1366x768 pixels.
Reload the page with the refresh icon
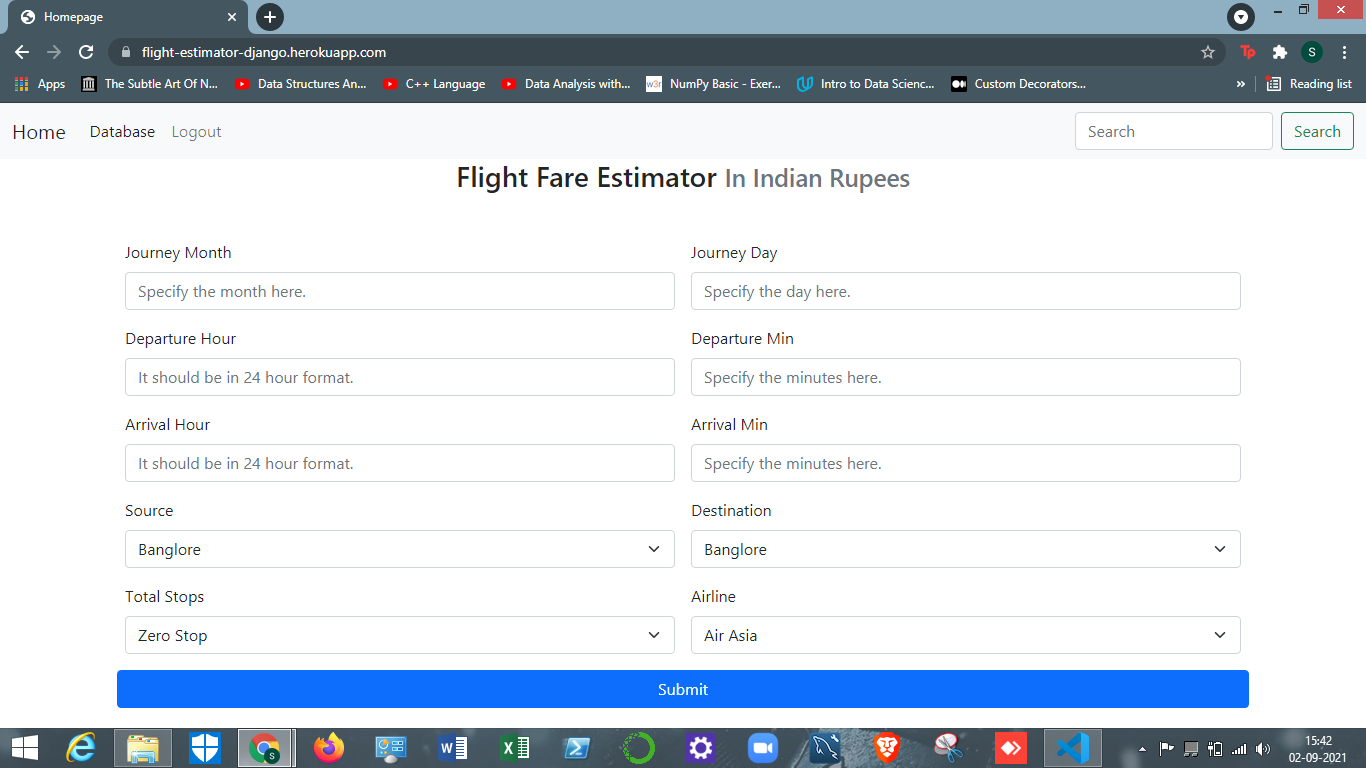pyautogui.click(x=86, y=52)
